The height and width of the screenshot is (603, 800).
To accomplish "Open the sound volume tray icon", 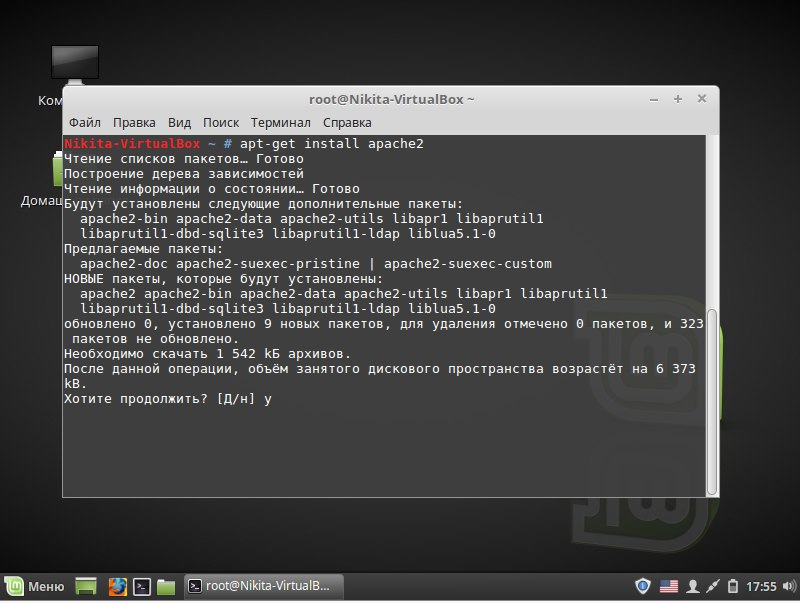I will coord(789,586).
